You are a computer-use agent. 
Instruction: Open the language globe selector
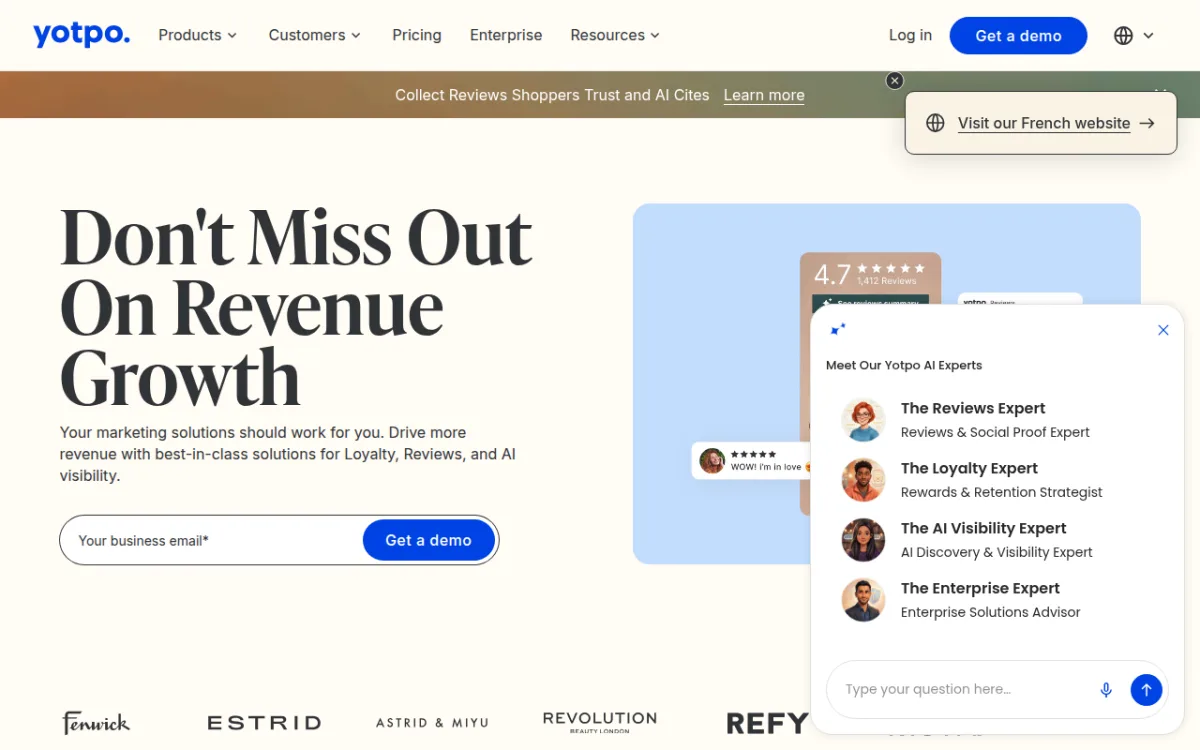tap(1123, 35)
